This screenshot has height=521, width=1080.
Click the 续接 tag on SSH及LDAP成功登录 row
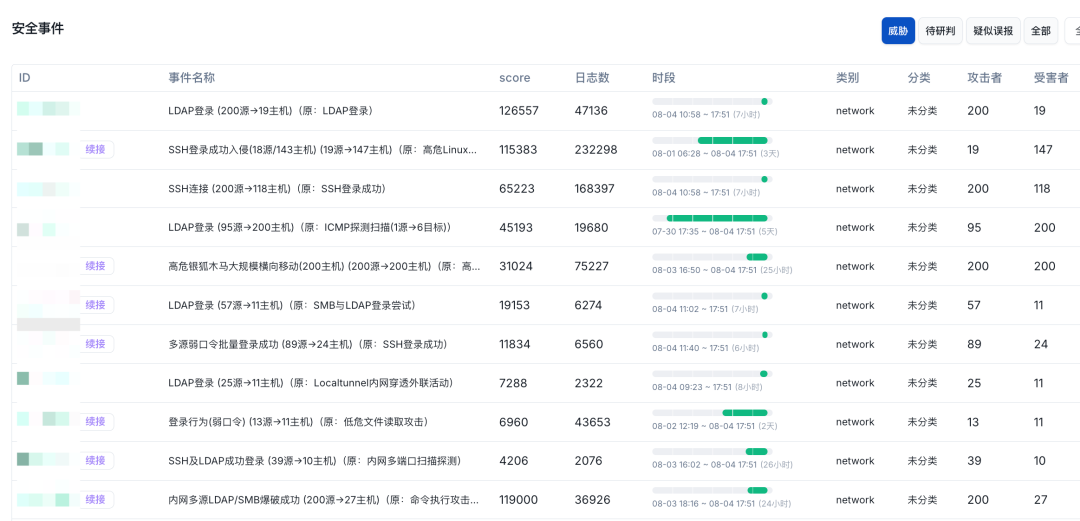point(96,460)
